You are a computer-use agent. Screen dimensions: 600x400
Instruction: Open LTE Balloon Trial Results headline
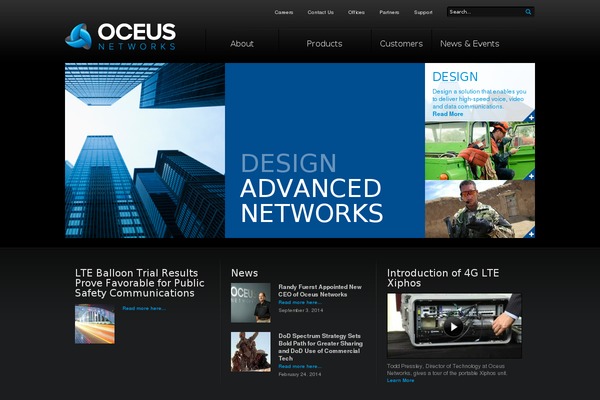click(140, 283)
